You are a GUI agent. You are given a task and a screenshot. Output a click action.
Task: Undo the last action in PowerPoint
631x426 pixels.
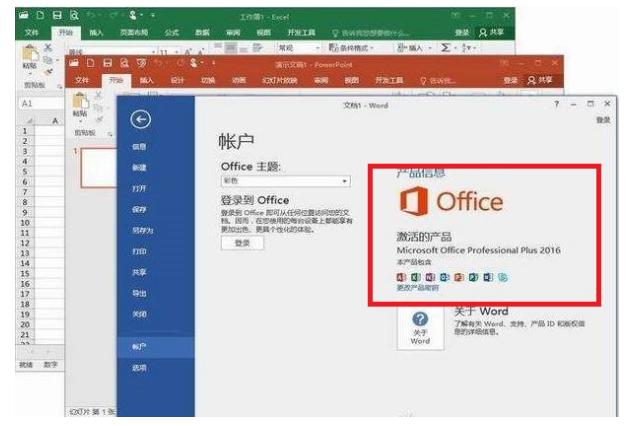(158, 63)
